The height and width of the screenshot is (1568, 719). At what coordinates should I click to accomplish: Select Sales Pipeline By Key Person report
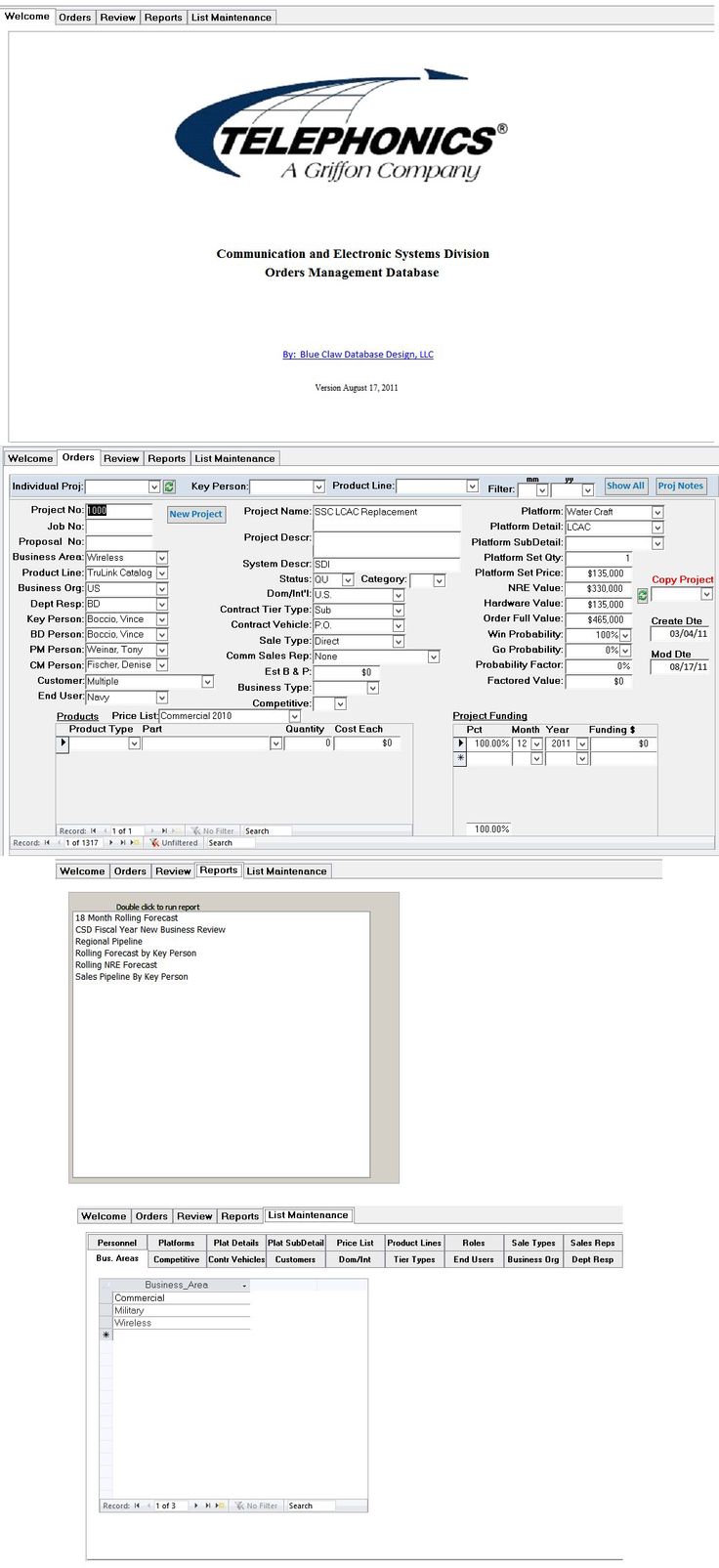tap(132, 977)
